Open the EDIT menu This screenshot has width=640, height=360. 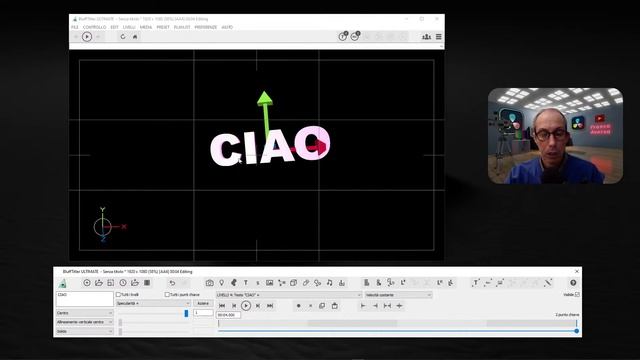114,27
